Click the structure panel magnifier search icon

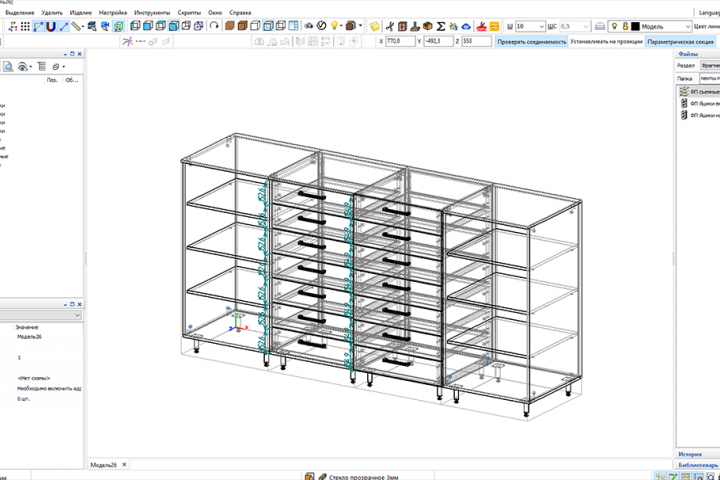(x=8, y=67)
